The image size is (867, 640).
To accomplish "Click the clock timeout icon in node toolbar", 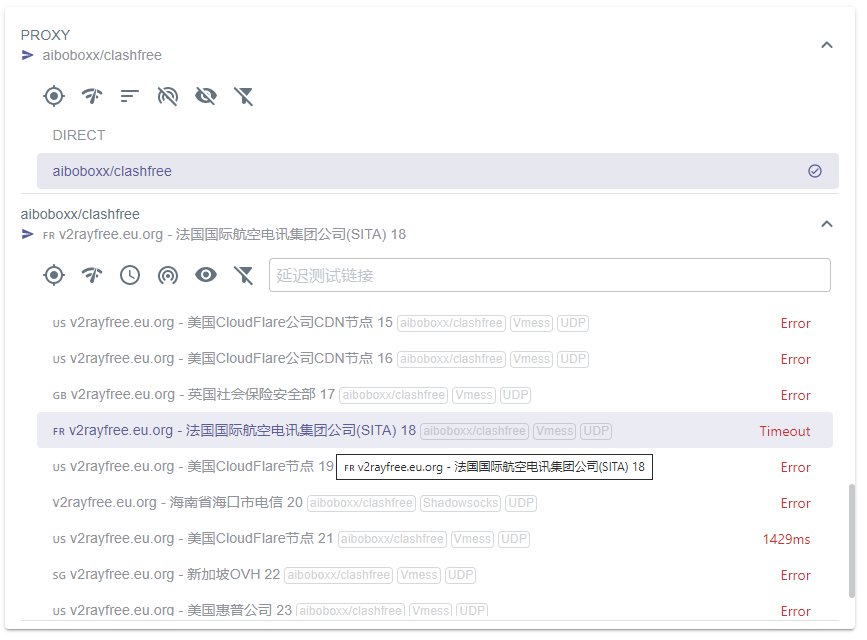I will (x=130, y=275).
